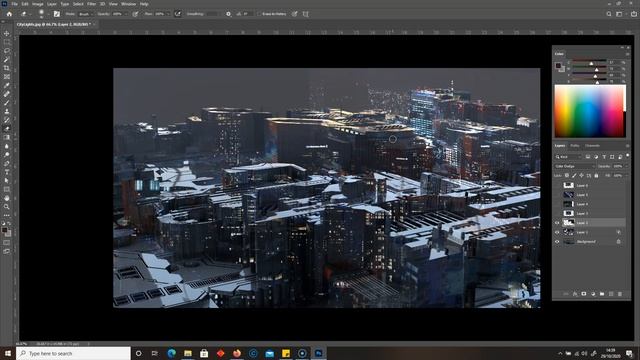The height and width of the screenshot is (360, 640).
Task: Open the layer blend mode dropdown
Action: 574,167
